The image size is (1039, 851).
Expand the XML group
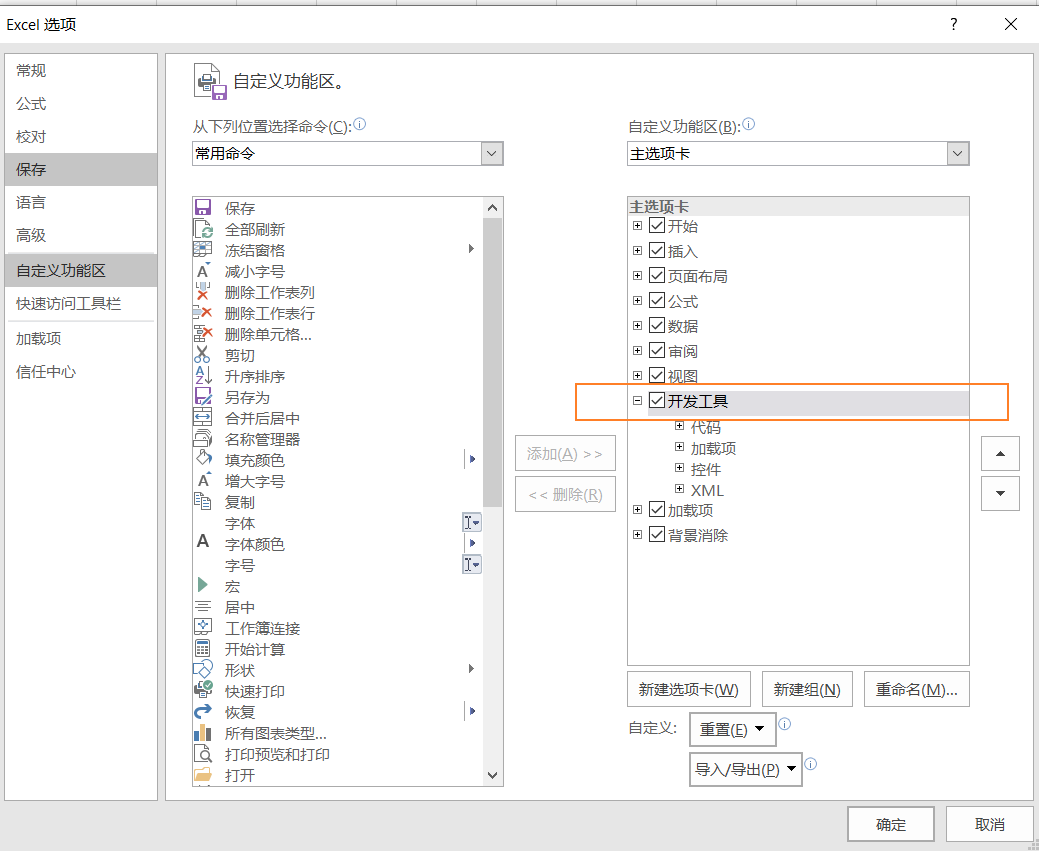pyautogui.click(x=679, y=489)
